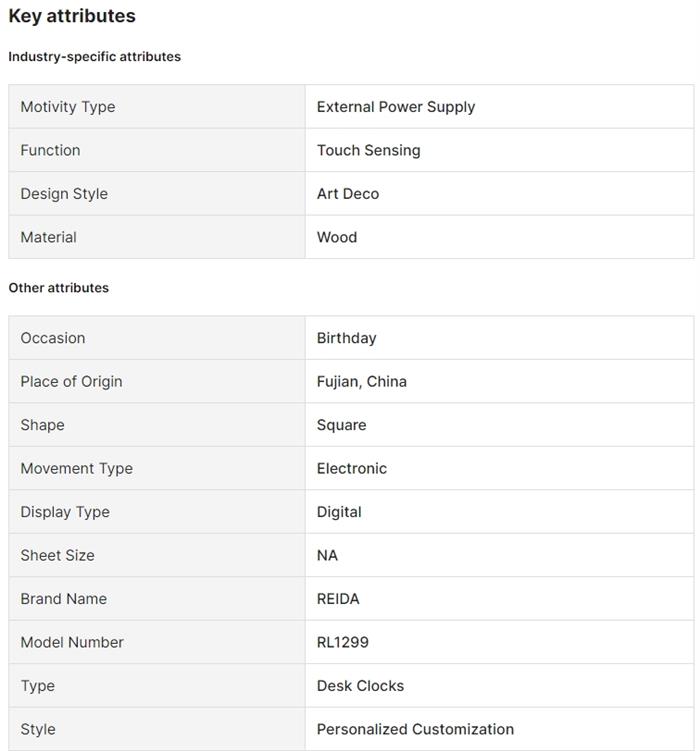Click Fujian, China origin value
The width and height of the screenshot is (700, 751).
click(361, 381)
